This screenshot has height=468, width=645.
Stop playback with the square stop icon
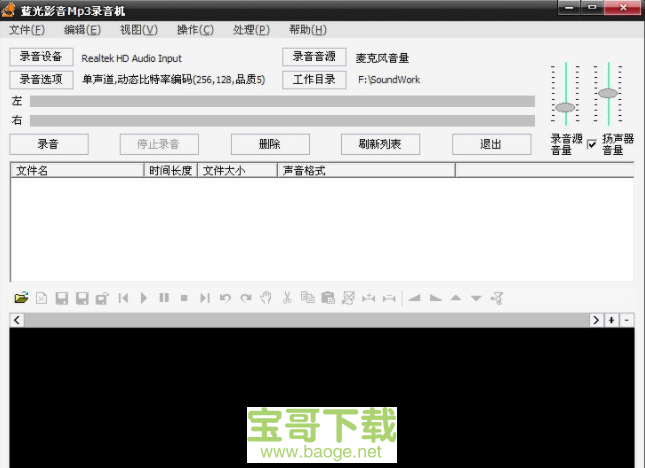click(184, 298)
